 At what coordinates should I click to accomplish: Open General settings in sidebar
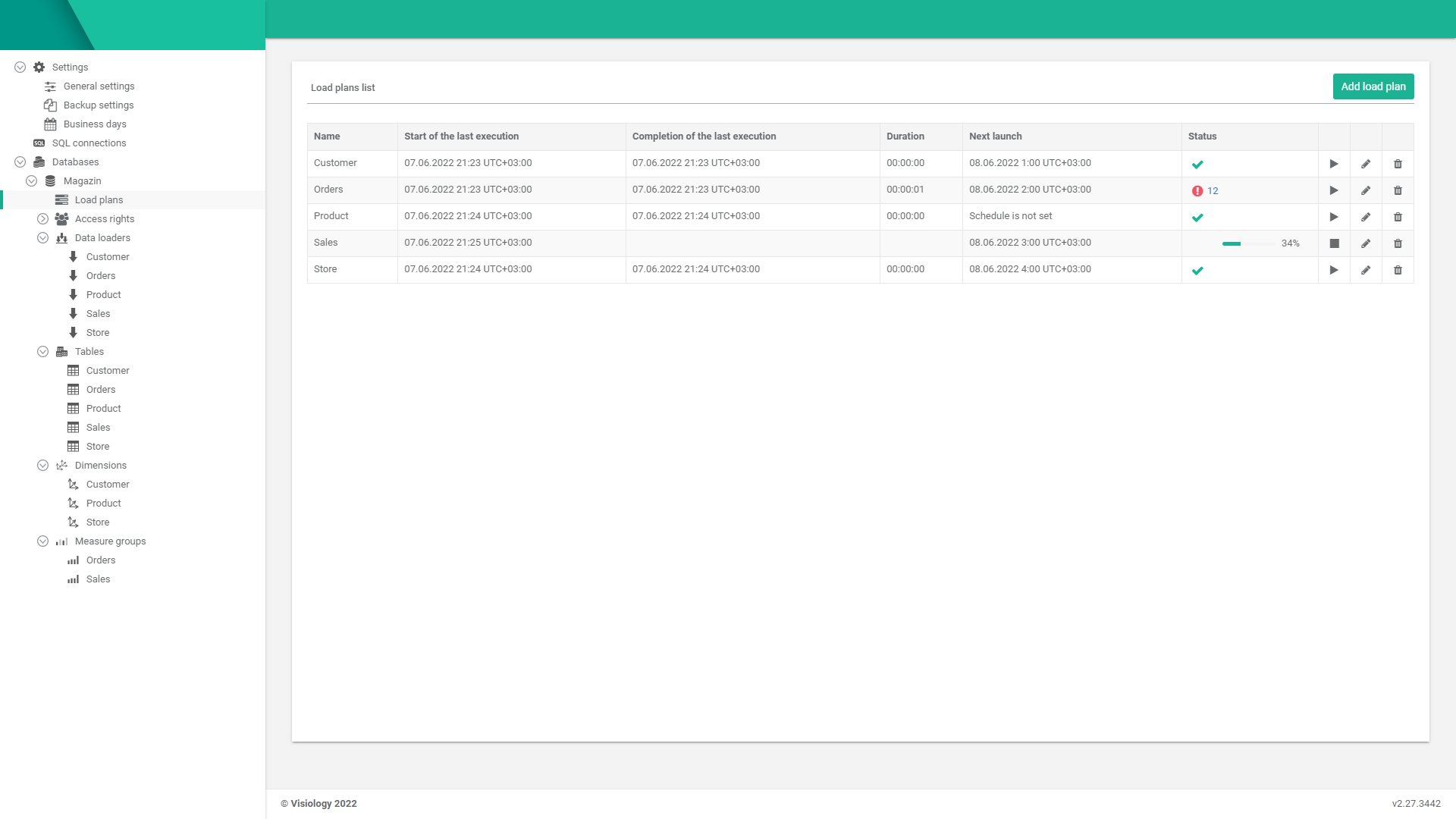[x=99, y=86]
